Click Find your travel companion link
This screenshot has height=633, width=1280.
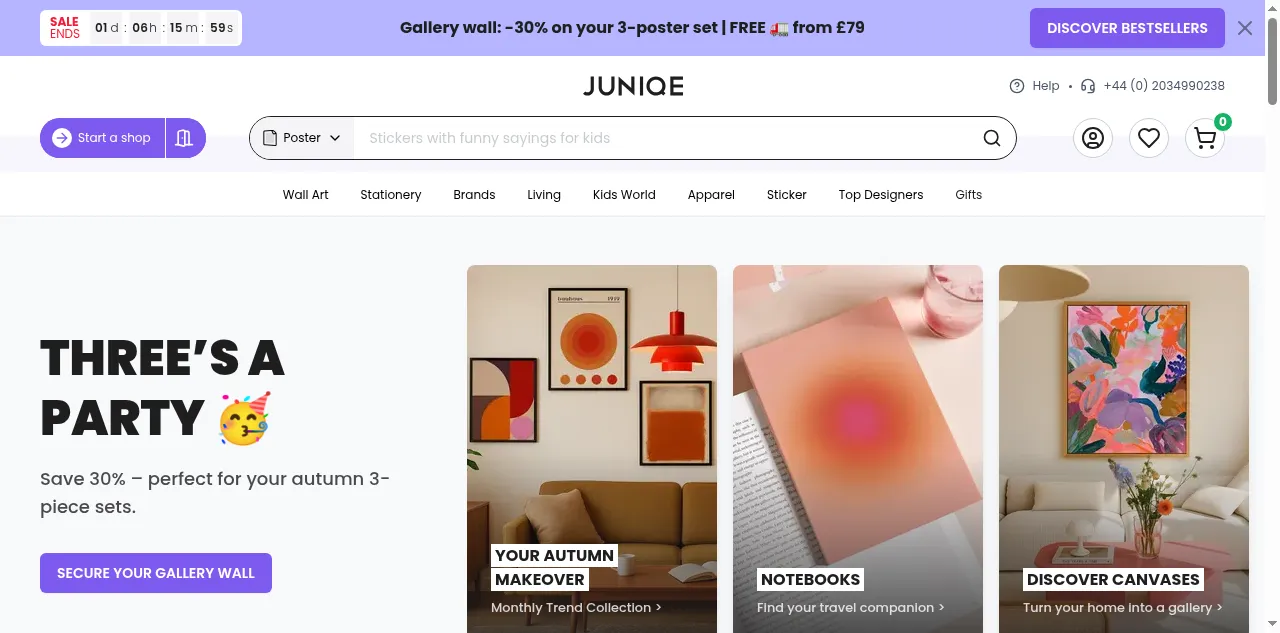coord(850,607)
